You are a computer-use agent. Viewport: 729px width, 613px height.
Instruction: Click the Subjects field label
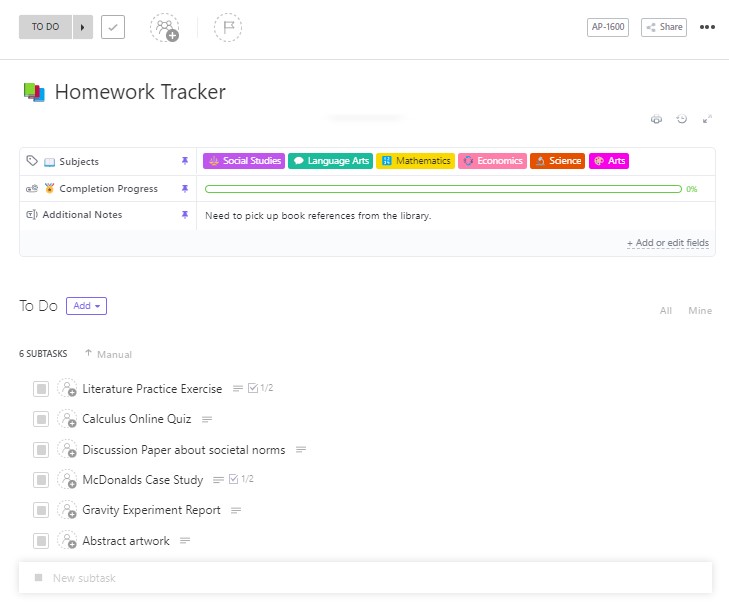coord(79,161)
